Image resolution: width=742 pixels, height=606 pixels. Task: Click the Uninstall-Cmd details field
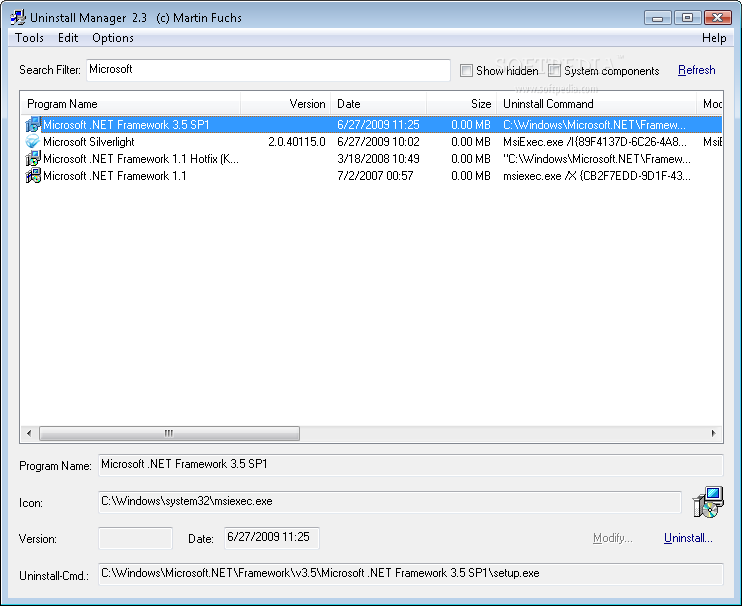pyautogui.click(x=410, y=574)
